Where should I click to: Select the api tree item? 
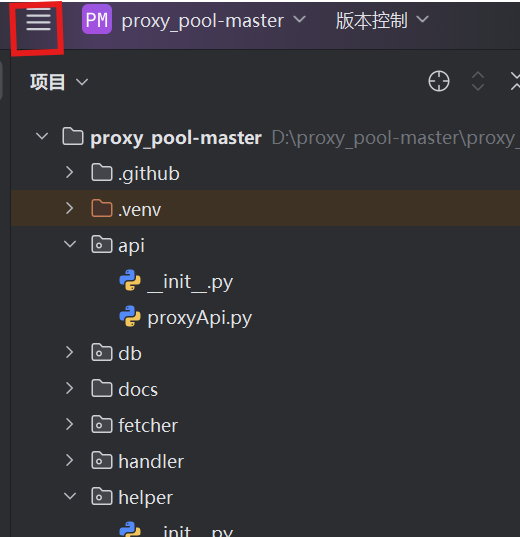[131, 246]
